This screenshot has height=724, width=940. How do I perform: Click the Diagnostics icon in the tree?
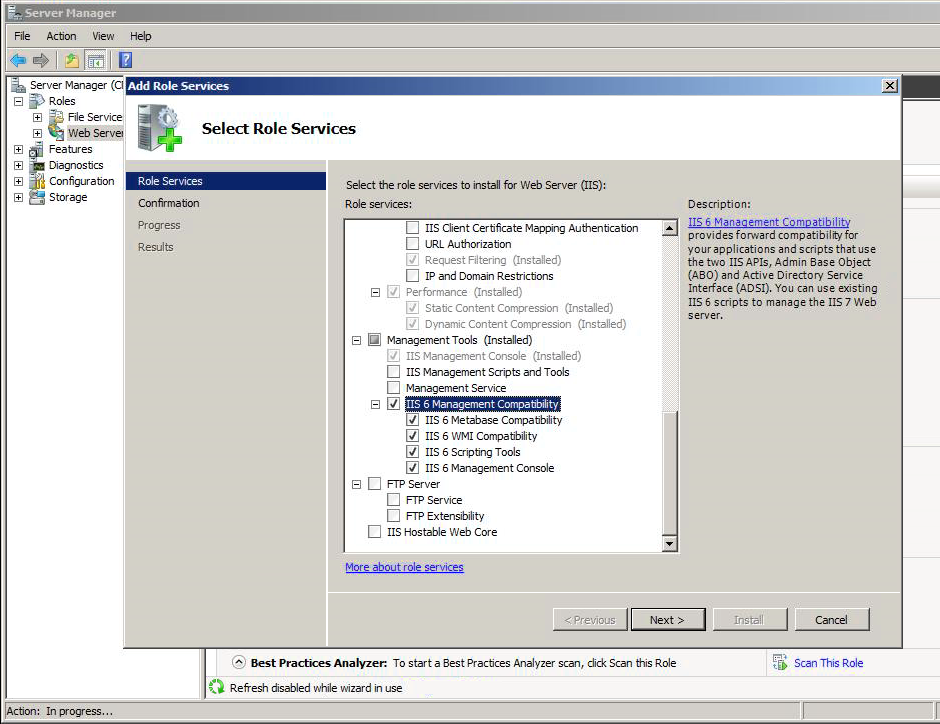37,165
